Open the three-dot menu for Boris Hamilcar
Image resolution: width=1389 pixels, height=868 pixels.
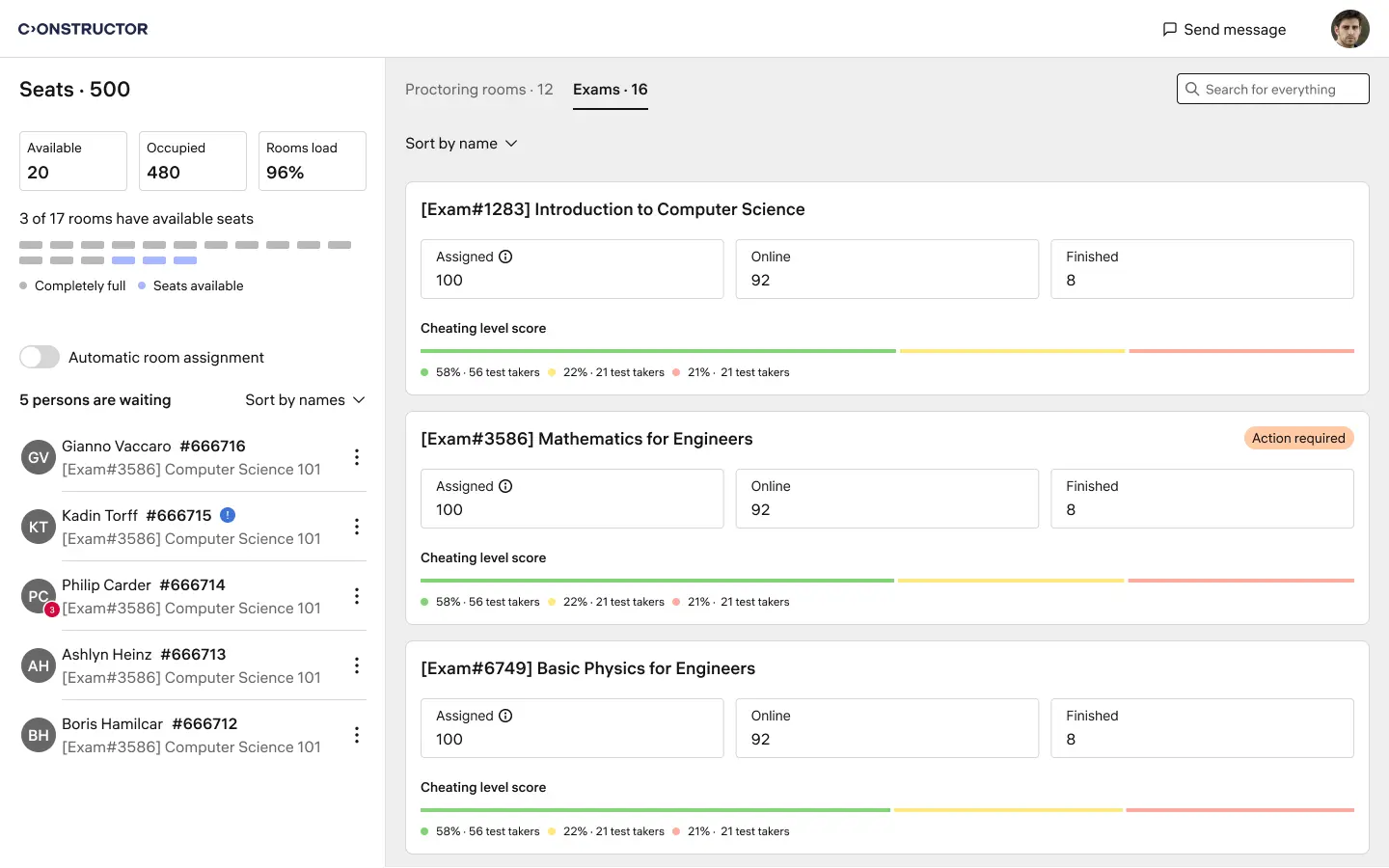[x=357, y=735]
